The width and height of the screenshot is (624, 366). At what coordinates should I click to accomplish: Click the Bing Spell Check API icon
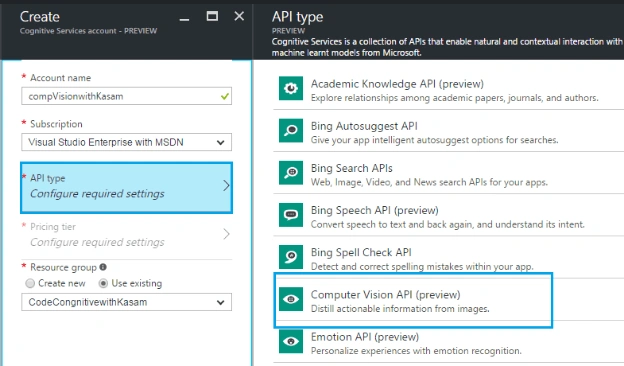coord(291,257)
